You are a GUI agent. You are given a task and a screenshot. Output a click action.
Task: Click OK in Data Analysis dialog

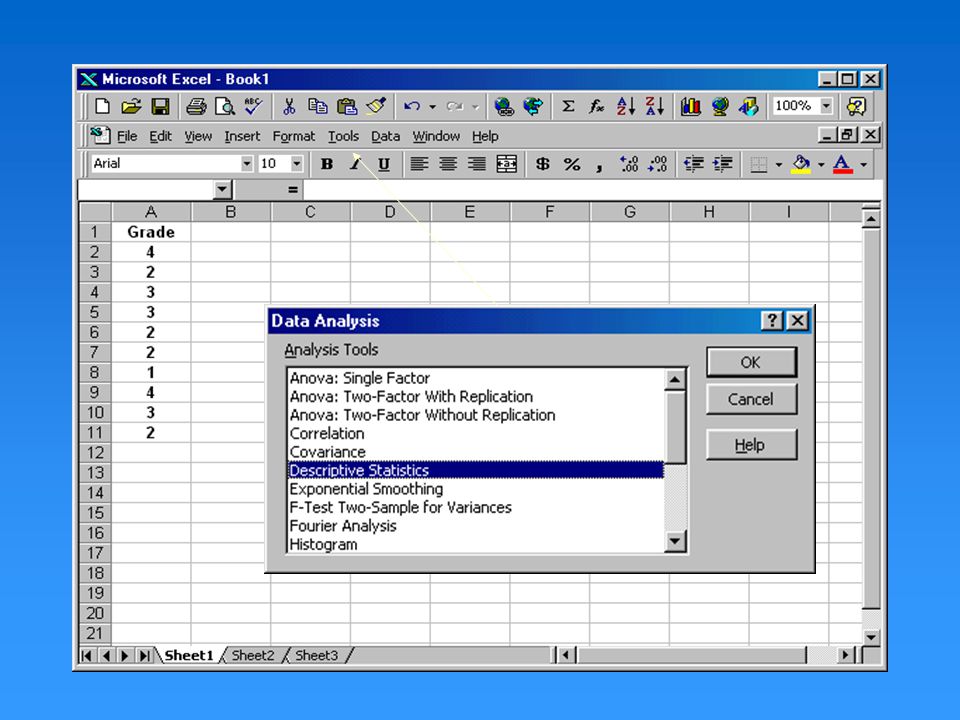pyautogui.click(x=751, y=362)
